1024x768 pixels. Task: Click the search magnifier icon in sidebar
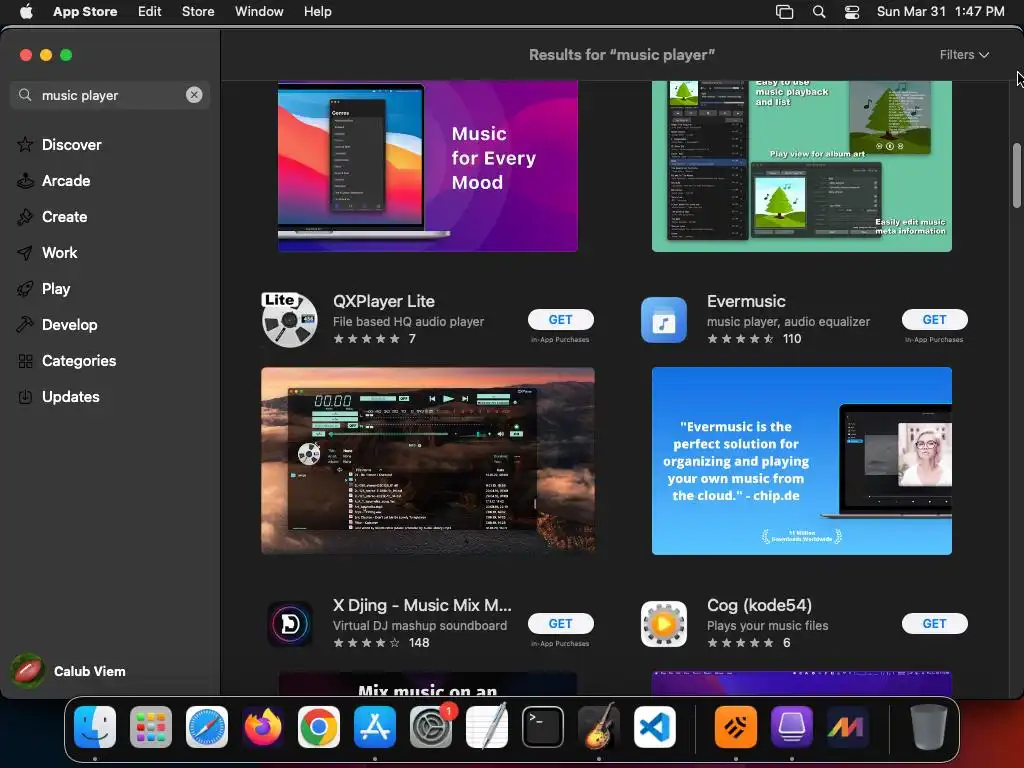(25, 95)
